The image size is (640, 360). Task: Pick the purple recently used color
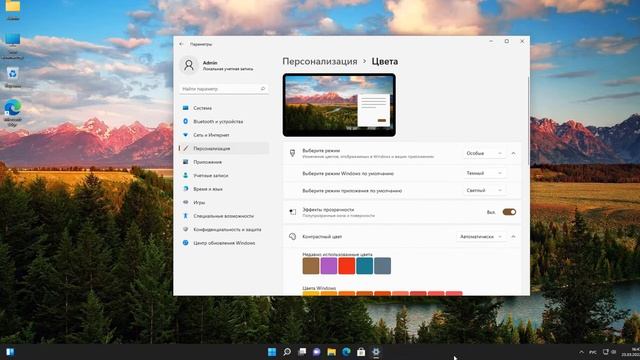(329, 266)
